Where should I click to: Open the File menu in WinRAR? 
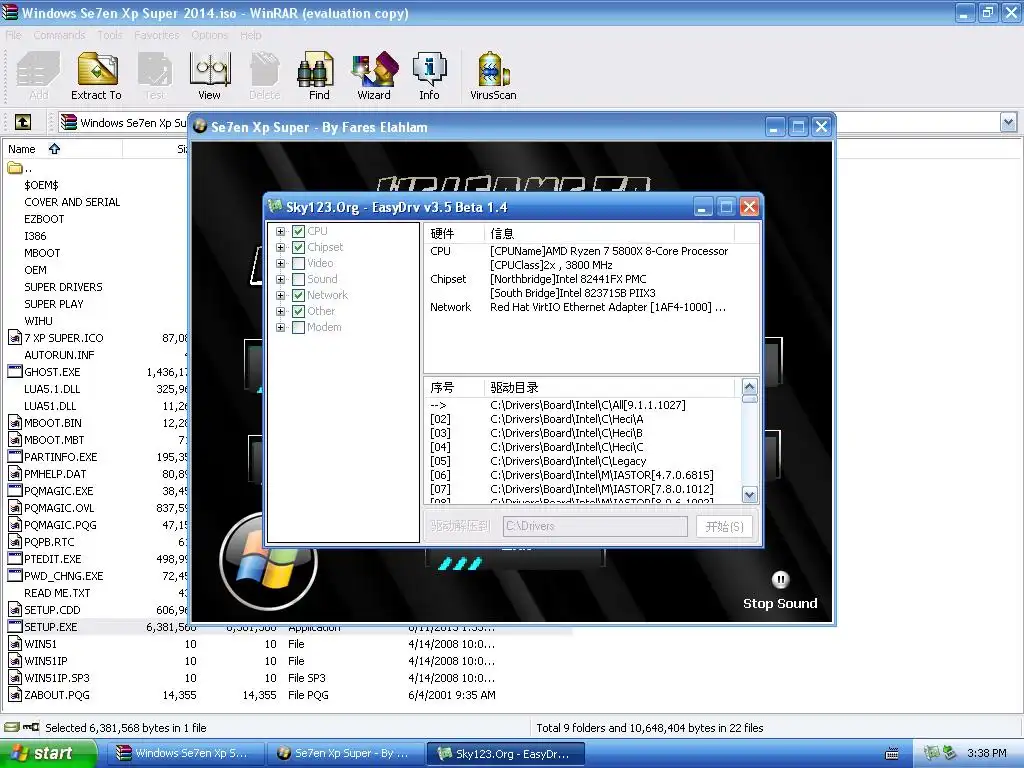(14, 35)
